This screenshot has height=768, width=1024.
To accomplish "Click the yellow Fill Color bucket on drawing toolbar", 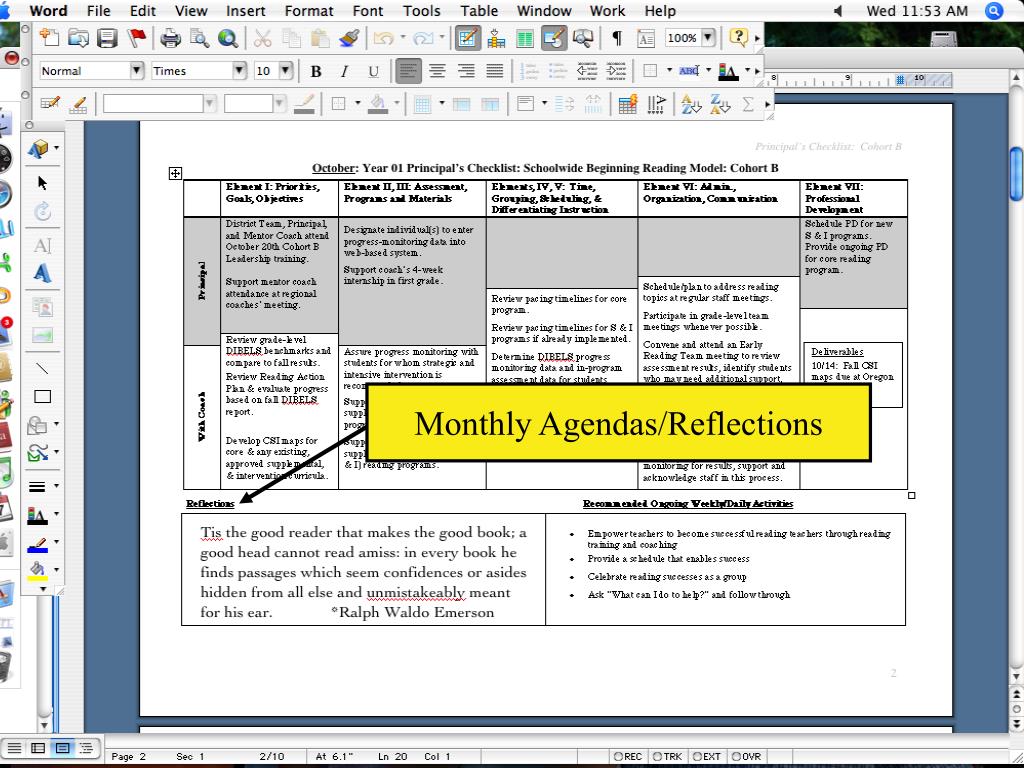I will tap(38, 570).
